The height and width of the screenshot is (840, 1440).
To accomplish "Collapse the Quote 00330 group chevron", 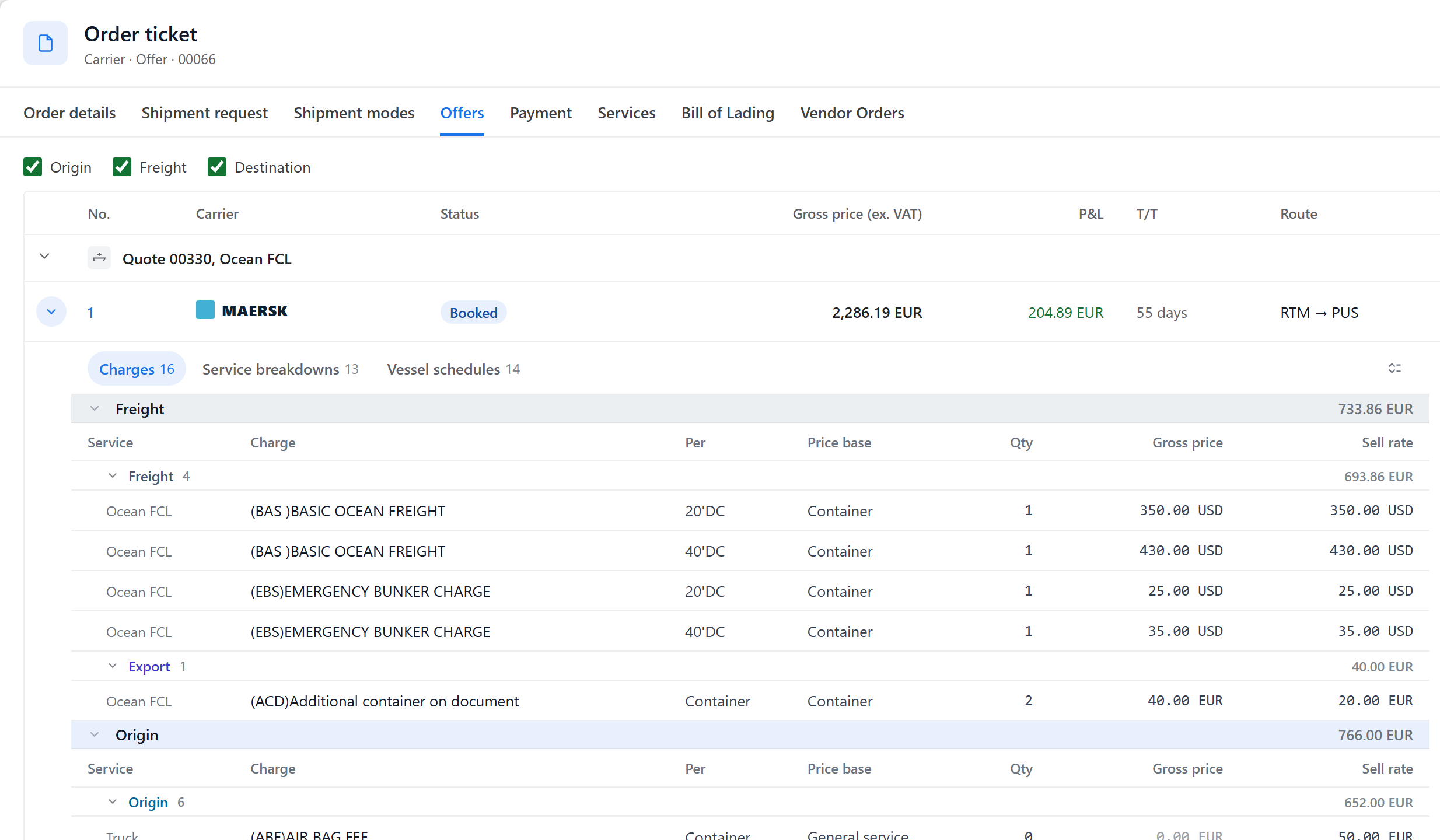I will [x=44, y=257].
